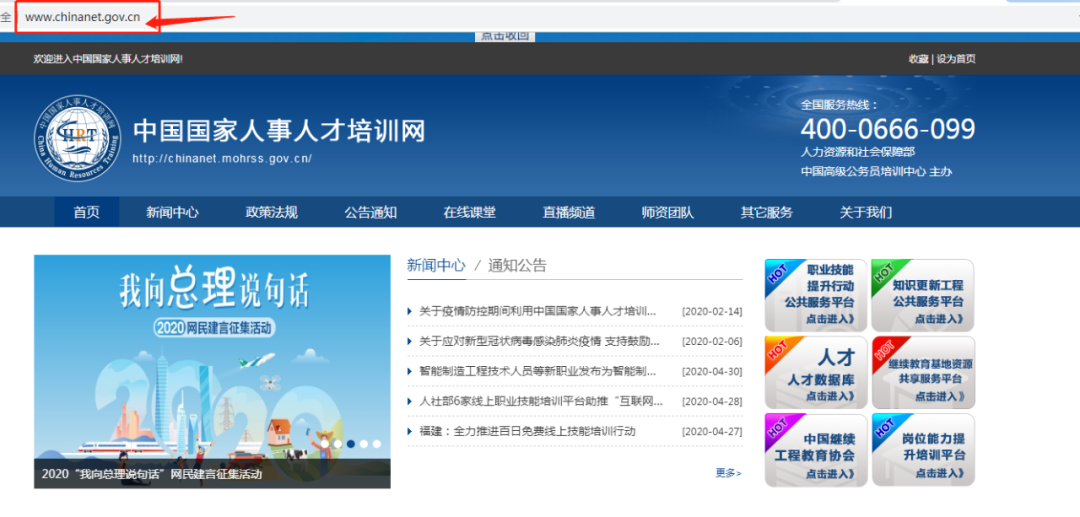Open 知识更新工程 public service platform tile
The image size is (1080, 517).
pyautogui.click(x=921, y=295)
